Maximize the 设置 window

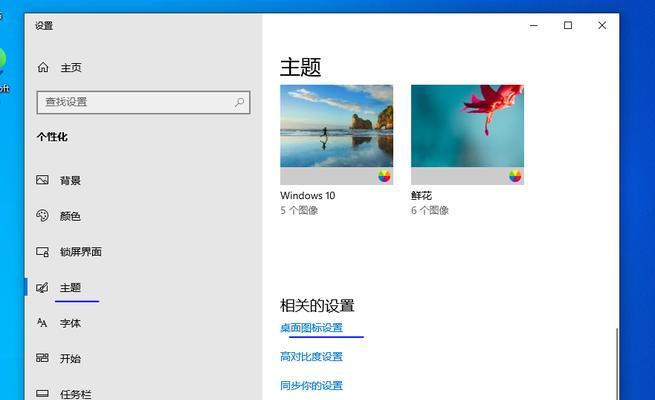[x=568, y=25]
